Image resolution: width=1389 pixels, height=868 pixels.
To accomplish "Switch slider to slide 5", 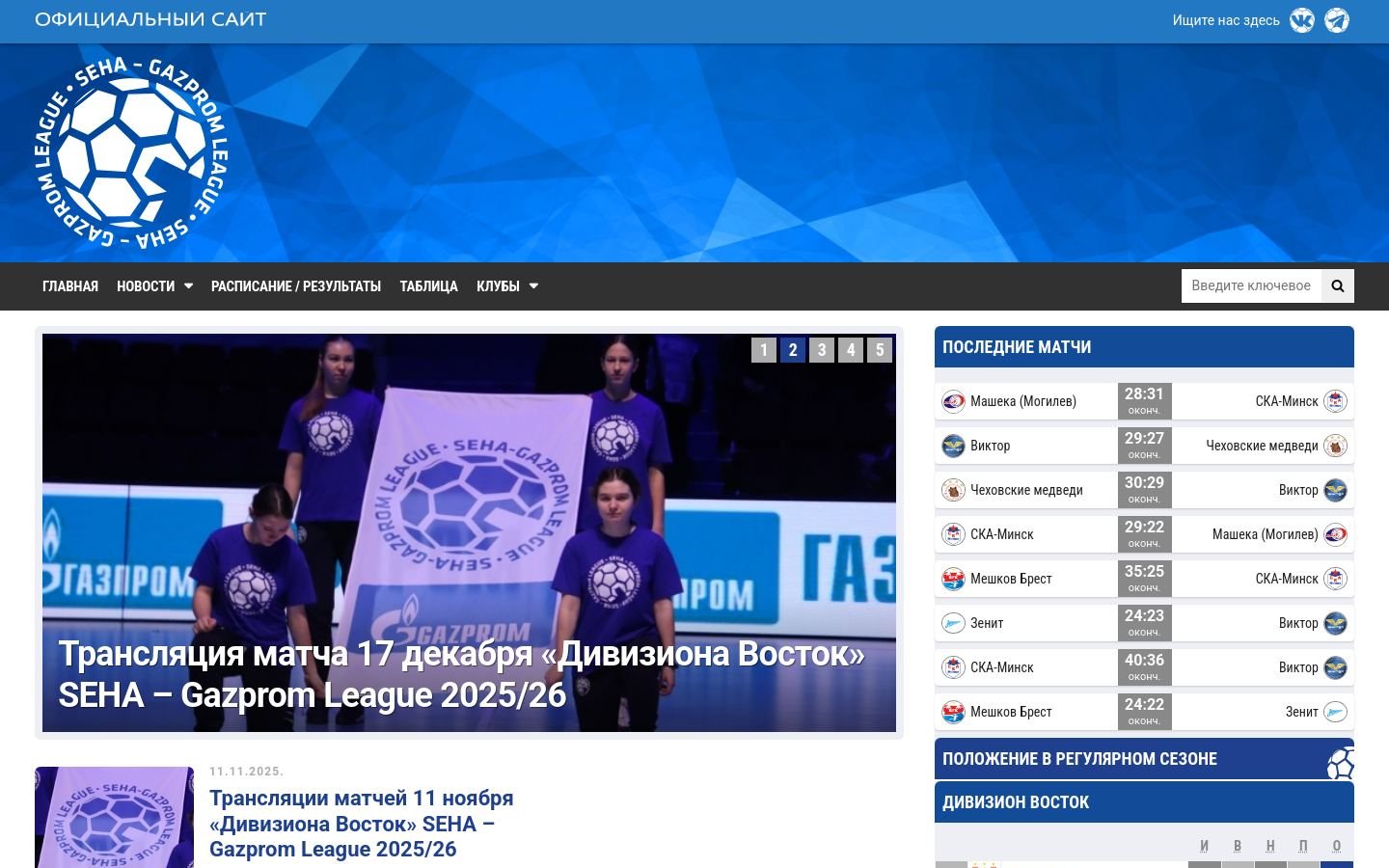I will coord(880,350).
